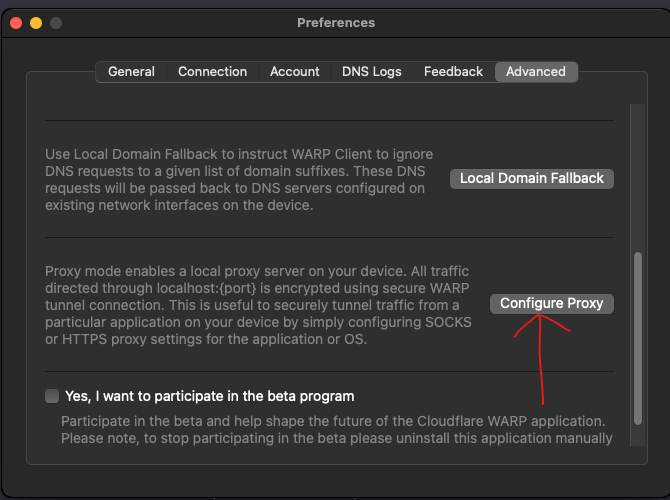
Task: Open Local Domain Fallback settings
Action: pyautogui.click(x=532, y=178)
